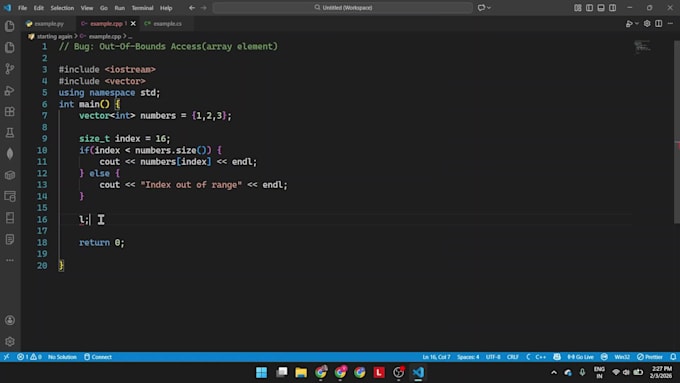The width and height of the screenshot is (680, 383).
Task: Open the Run menu
Action: pos(120,8)
